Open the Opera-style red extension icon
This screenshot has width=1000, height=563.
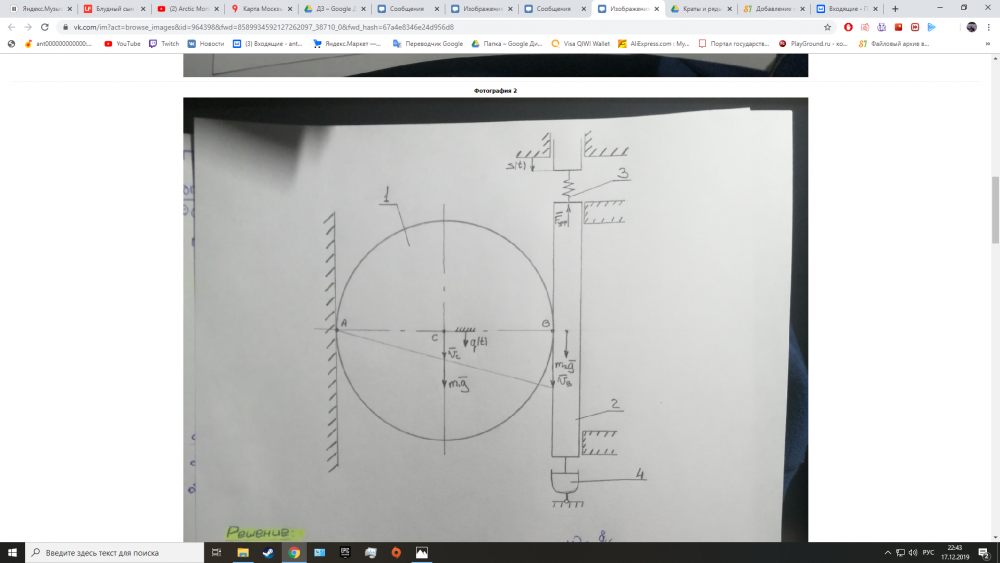point(848,27)
